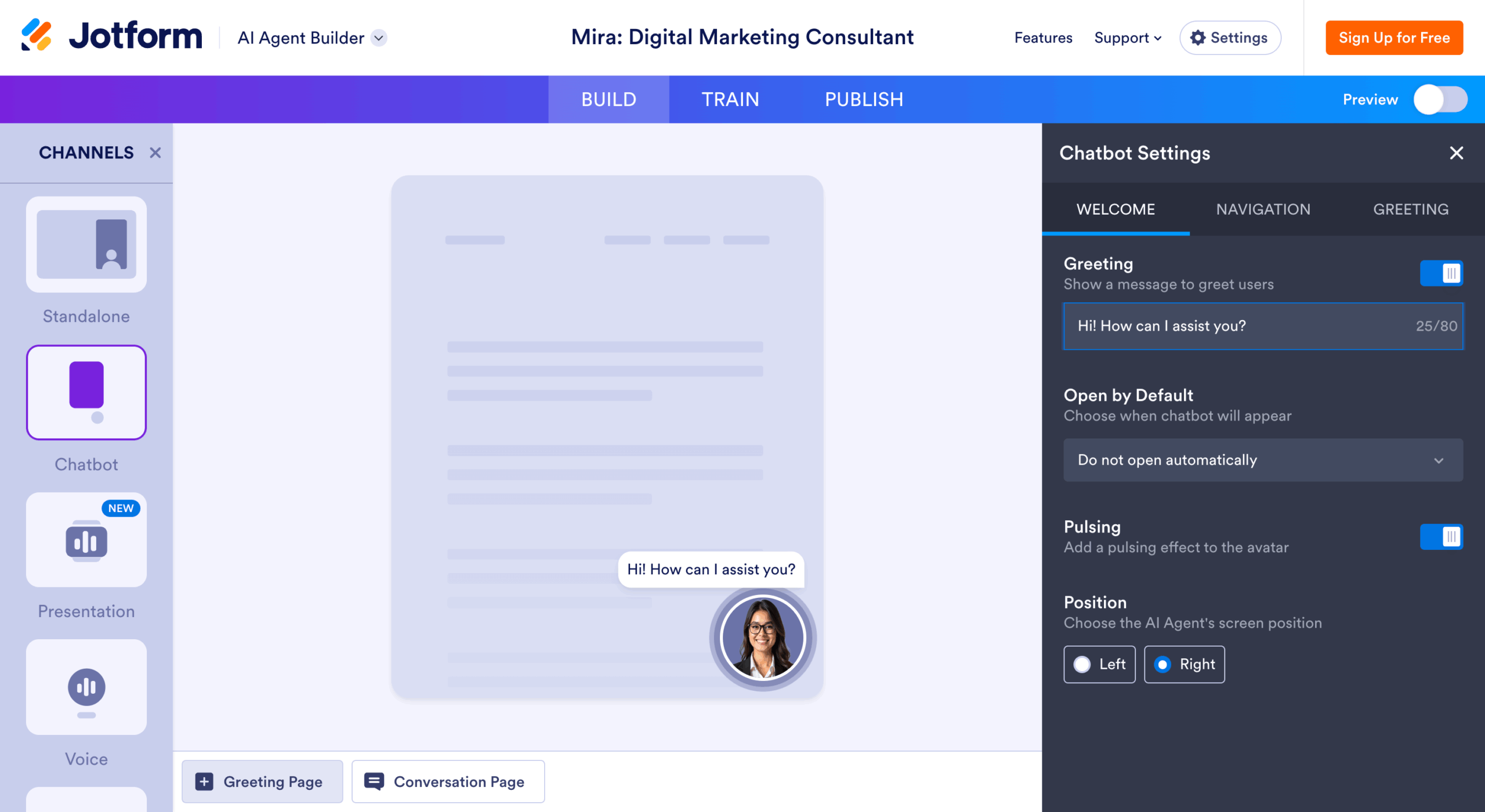Switch to the GREETING settings tab

(x=1411, y=209)
